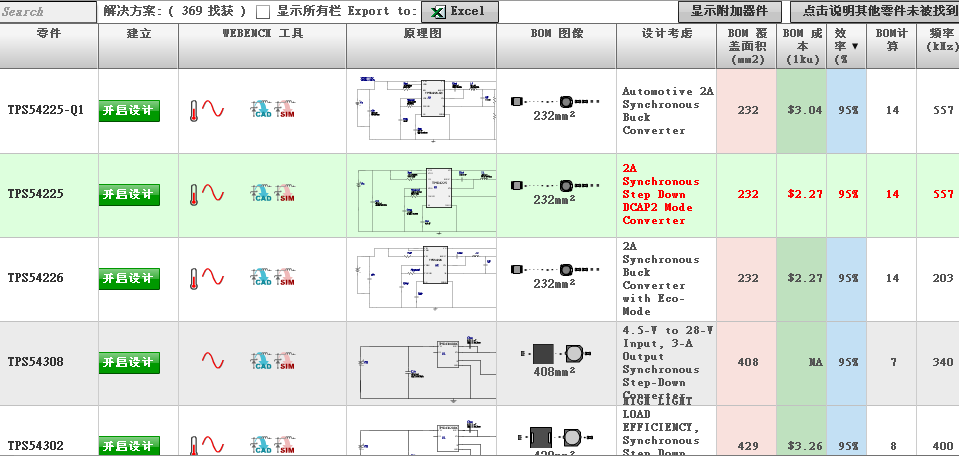The width and height of the screenshot is (964, 456).
Task: Click 开启设计 for TPS54225-Q1
Action: pyautogui.click(x=129, y=111)
